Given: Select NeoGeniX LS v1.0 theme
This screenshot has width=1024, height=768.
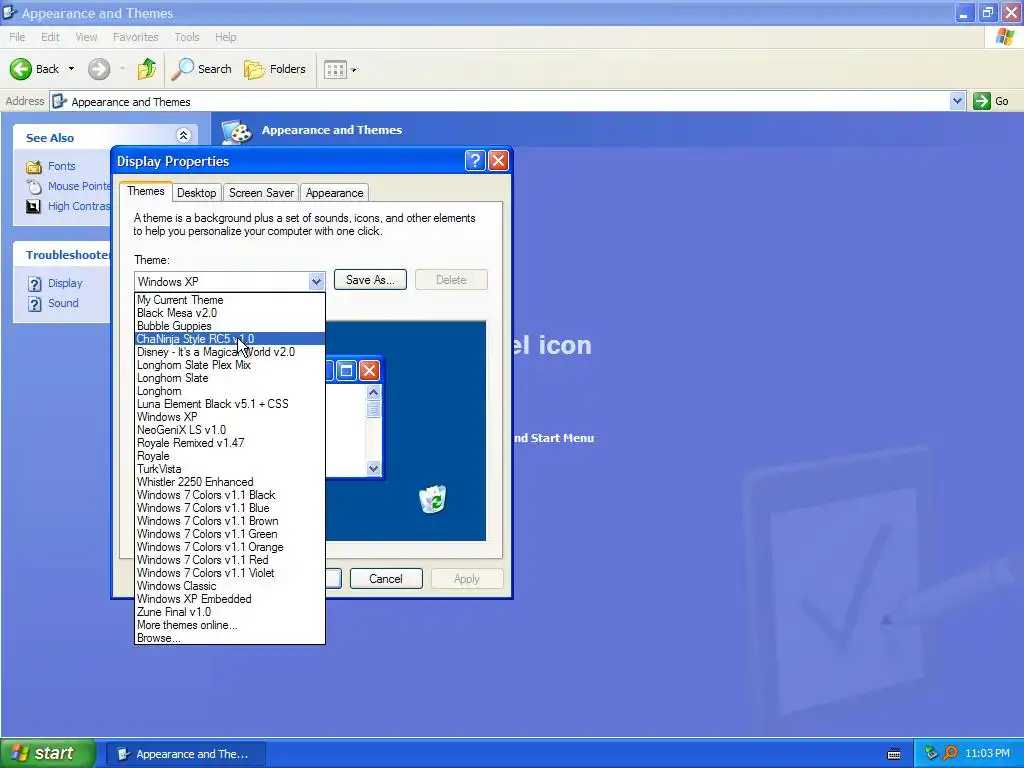Looking at the screenshot, I should coord(229,430).
